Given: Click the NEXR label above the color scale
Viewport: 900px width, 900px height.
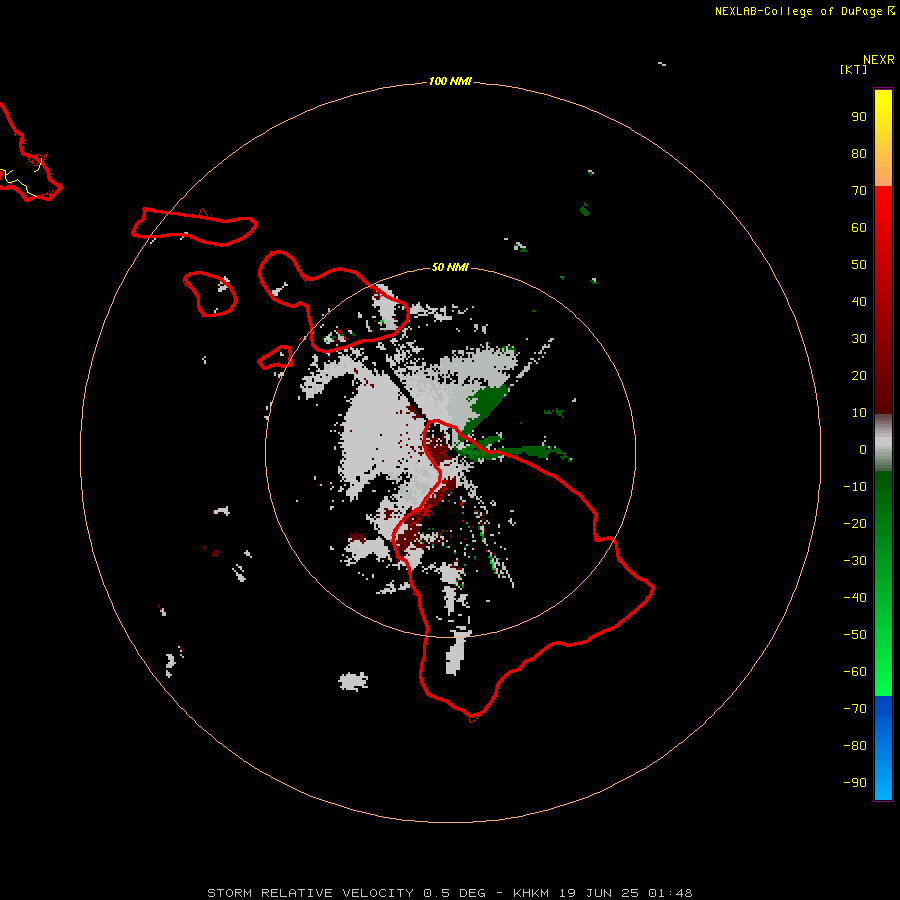Looking at the screenshot, I should [879, 60].
